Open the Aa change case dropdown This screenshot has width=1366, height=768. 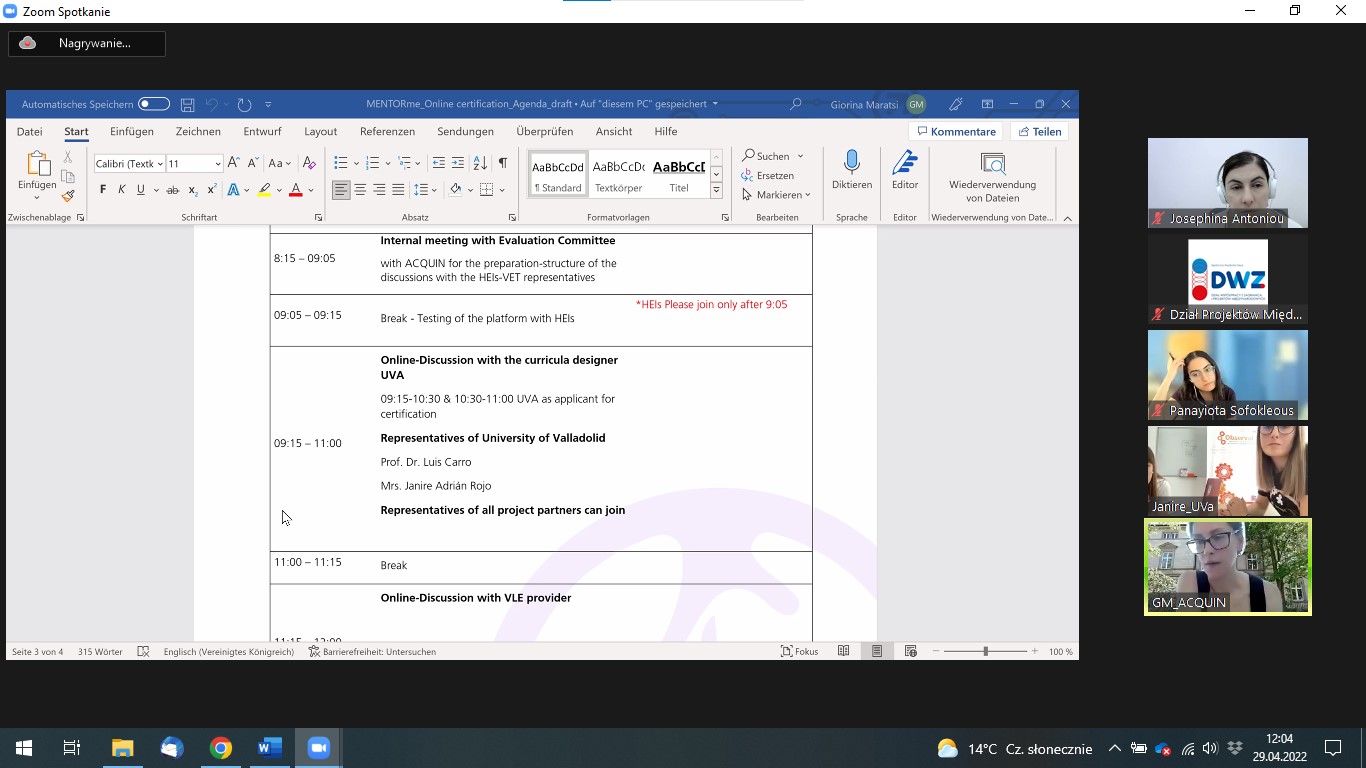tap(279, 163)
